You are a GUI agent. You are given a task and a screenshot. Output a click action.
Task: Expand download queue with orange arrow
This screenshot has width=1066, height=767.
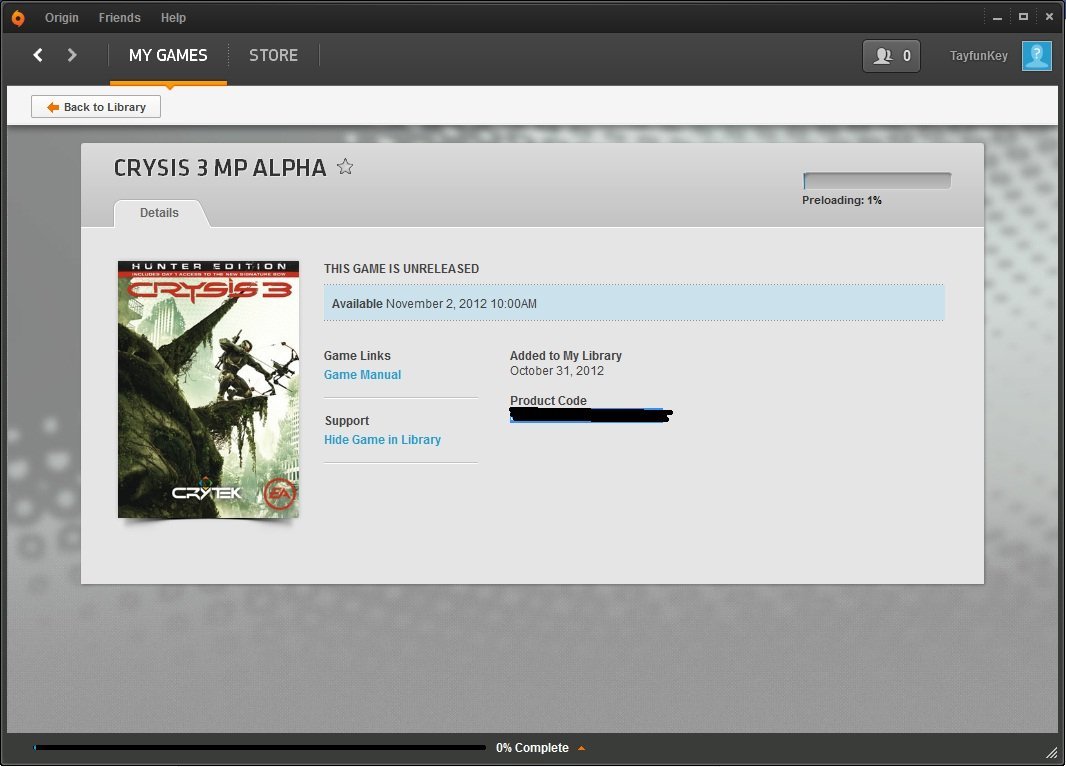point(581,748)
